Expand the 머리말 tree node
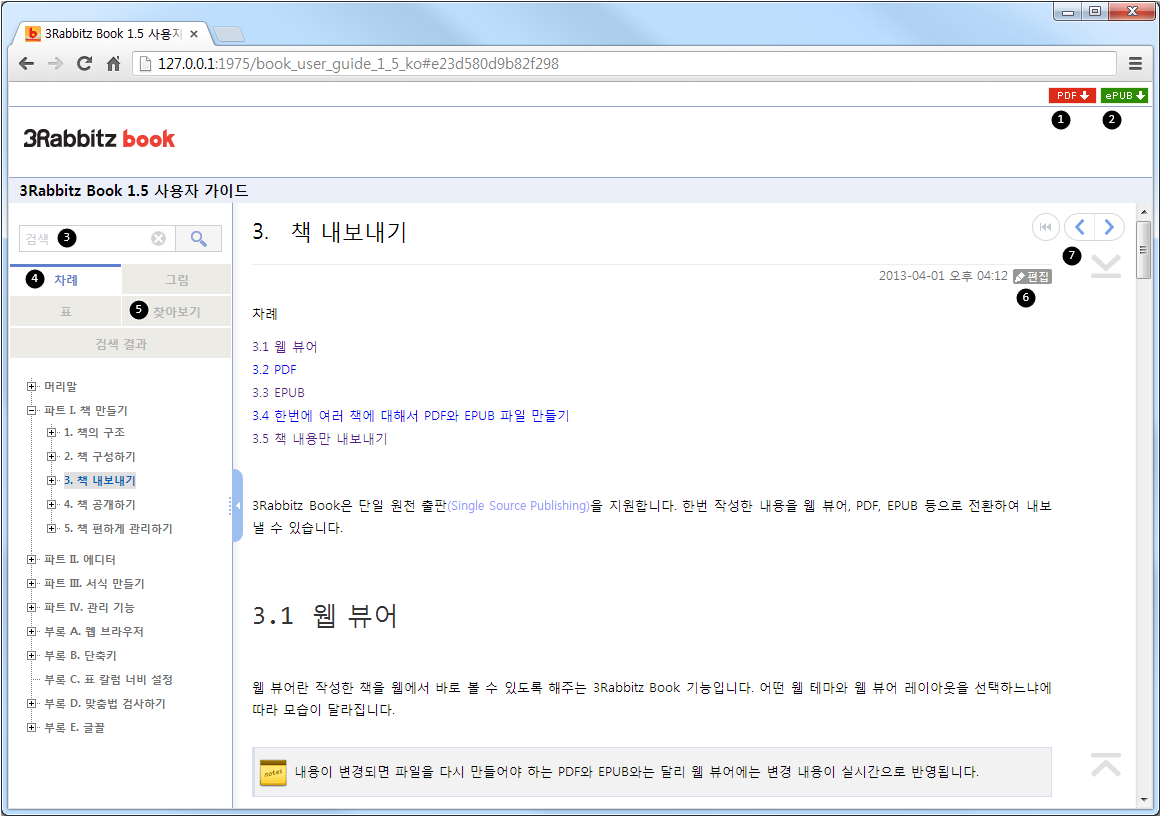This screenshot has height=817, width=1161. tap(32, 386)
